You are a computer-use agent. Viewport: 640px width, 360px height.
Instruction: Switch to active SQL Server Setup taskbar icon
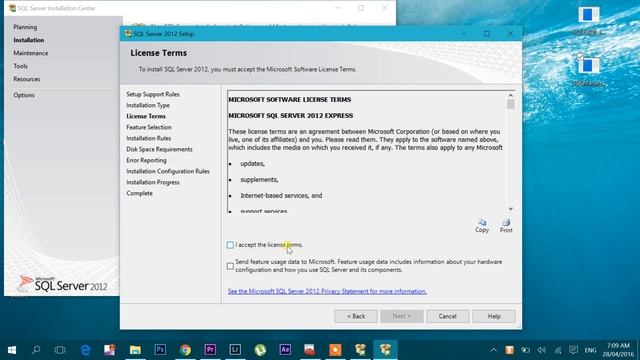pyautogui.click(x=385, y=350)
